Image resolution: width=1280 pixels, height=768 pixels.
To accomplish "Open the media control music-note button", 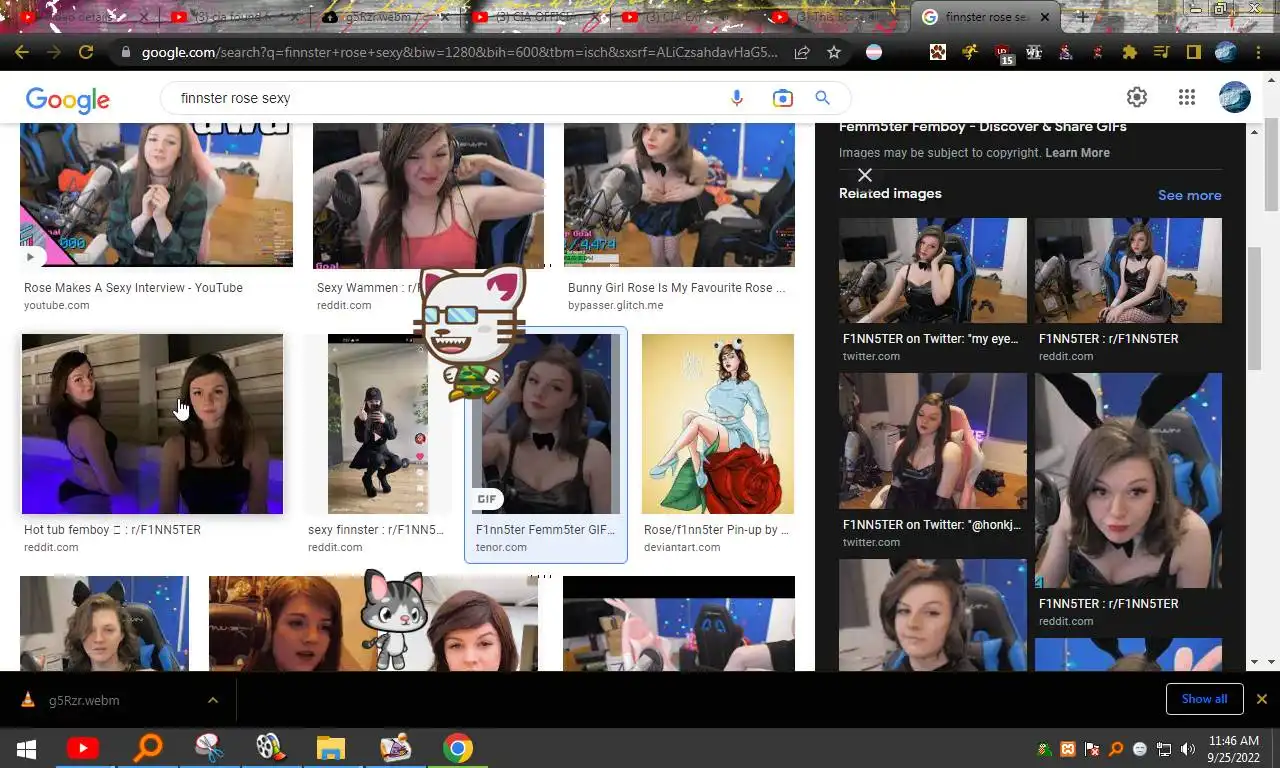I will (1161, 52).
